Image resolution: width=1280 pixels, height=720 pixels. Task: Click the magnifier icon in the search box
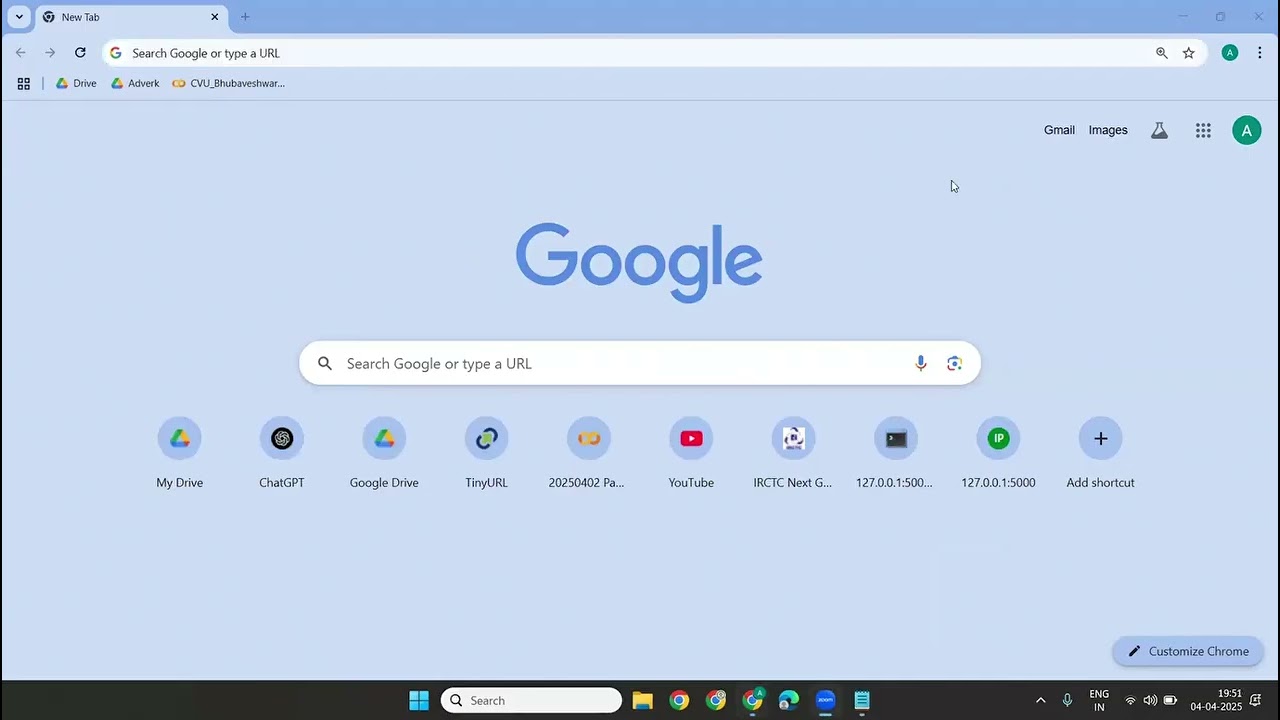(325, 363)
